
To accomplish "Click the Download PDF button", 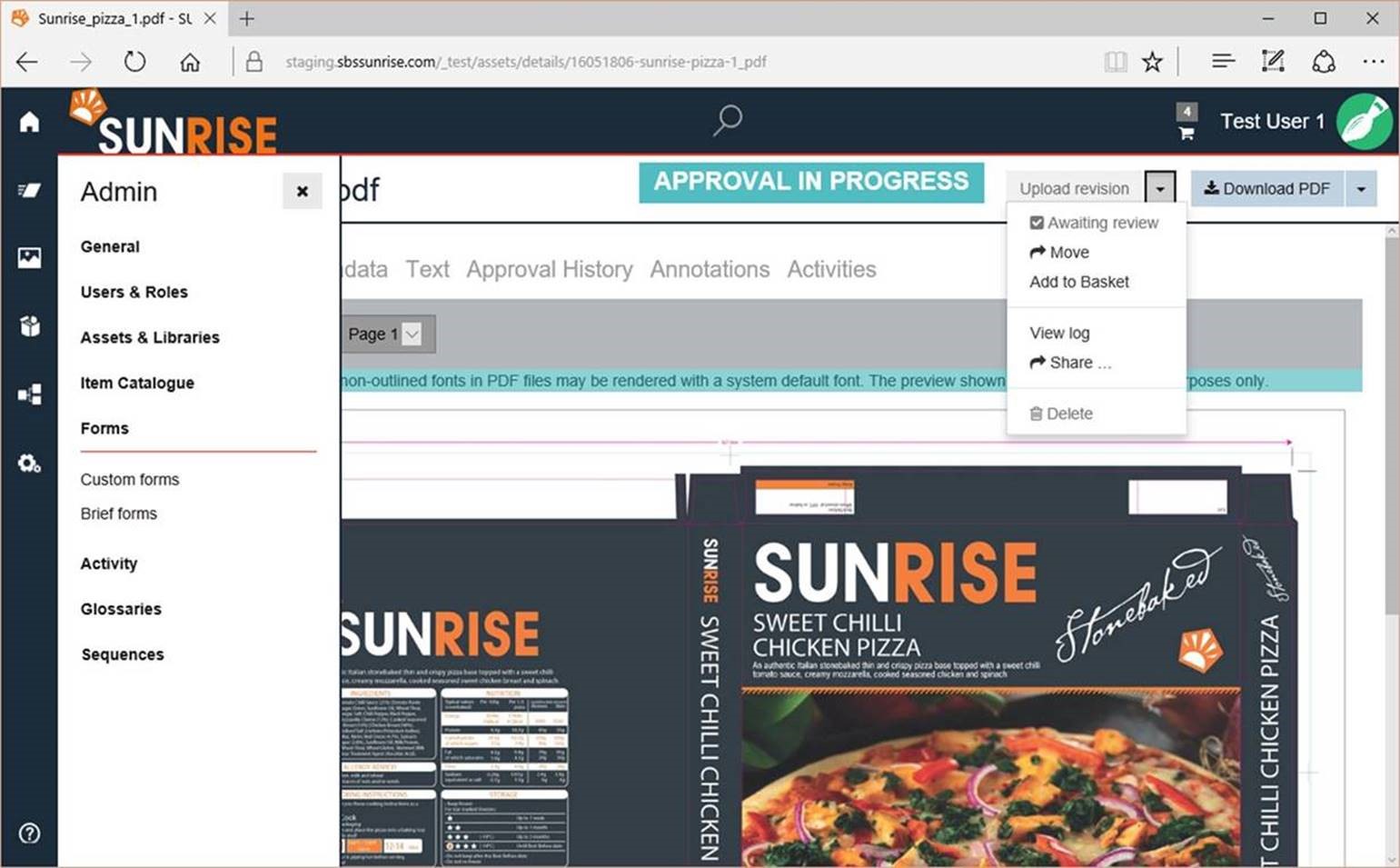I will point(1267,189).
